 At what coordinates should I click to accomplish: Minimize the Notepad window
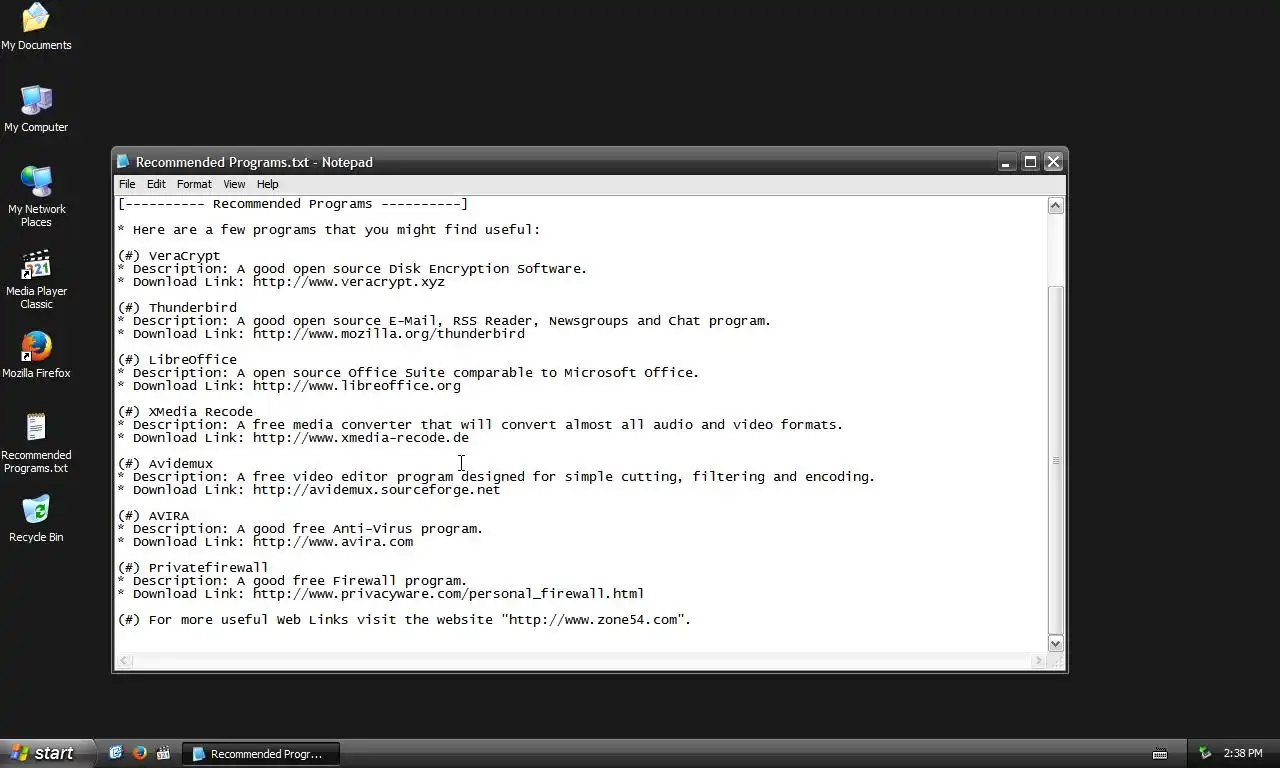(x=1006, y=162)
